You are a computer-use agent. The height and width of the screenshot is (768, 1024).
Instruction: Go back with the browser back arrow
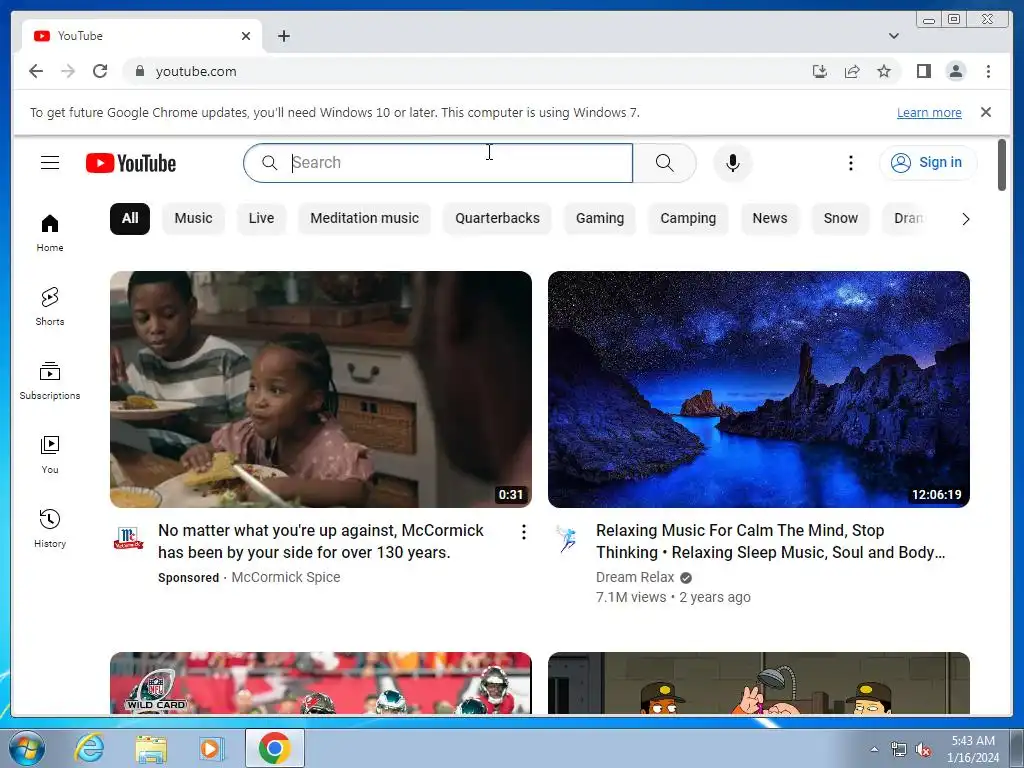pyautogui.click(x=36, y=71)
